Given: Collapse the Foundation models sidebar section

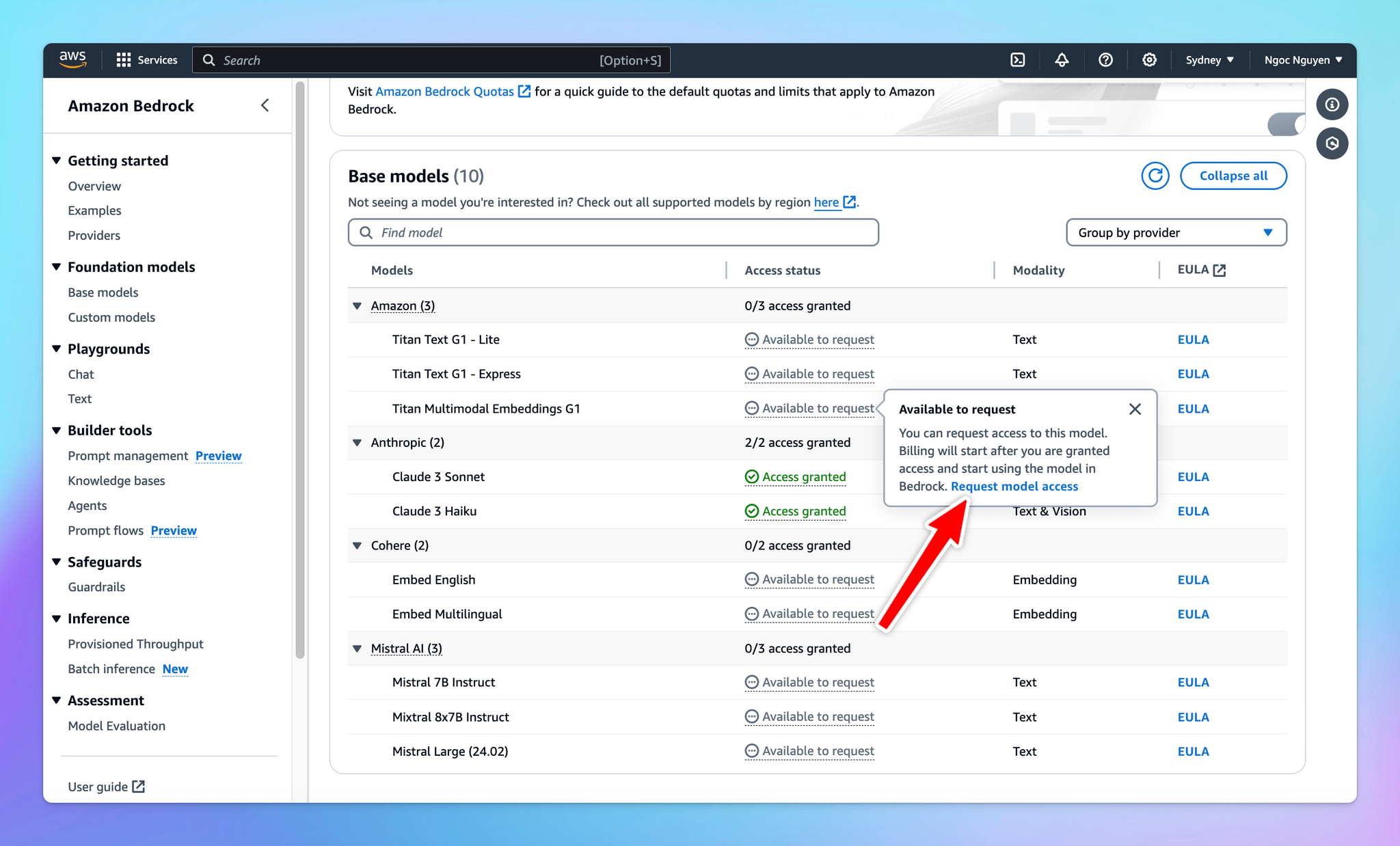Looking at the screenshot, I should (57, 267).
